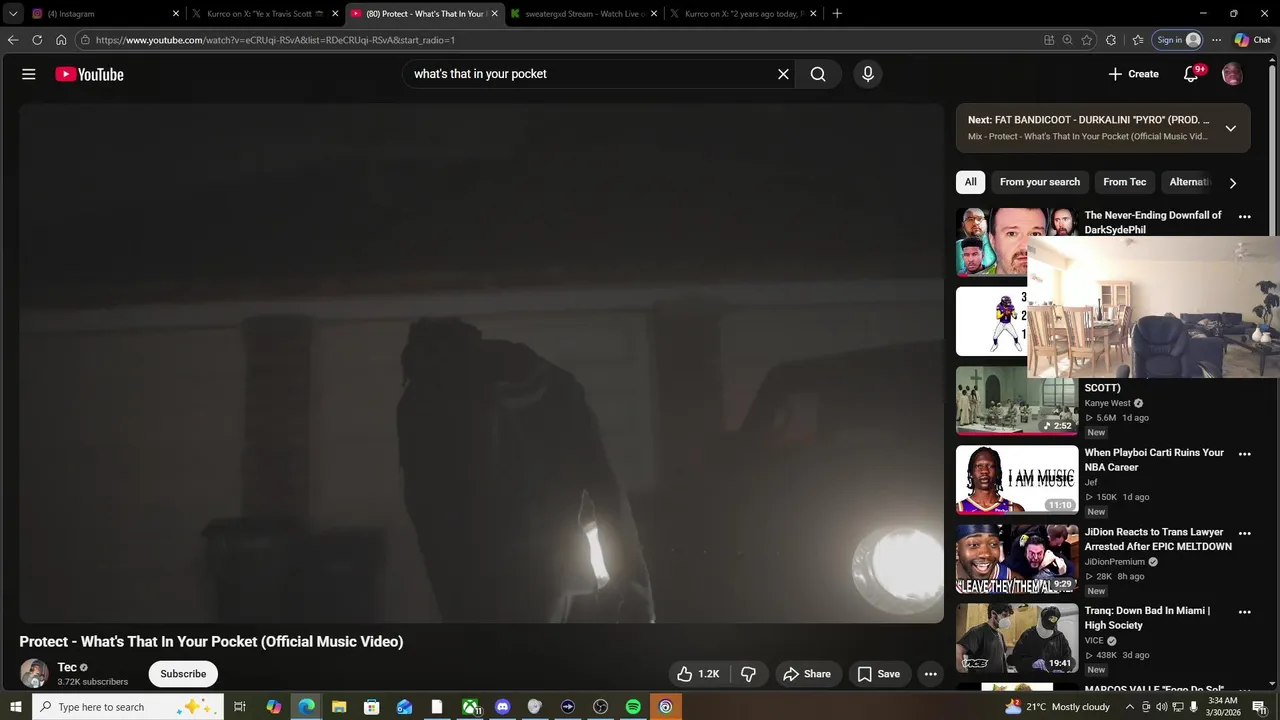
Task: Open options for JiDion Reacts video
Action: click(1244, 533)
